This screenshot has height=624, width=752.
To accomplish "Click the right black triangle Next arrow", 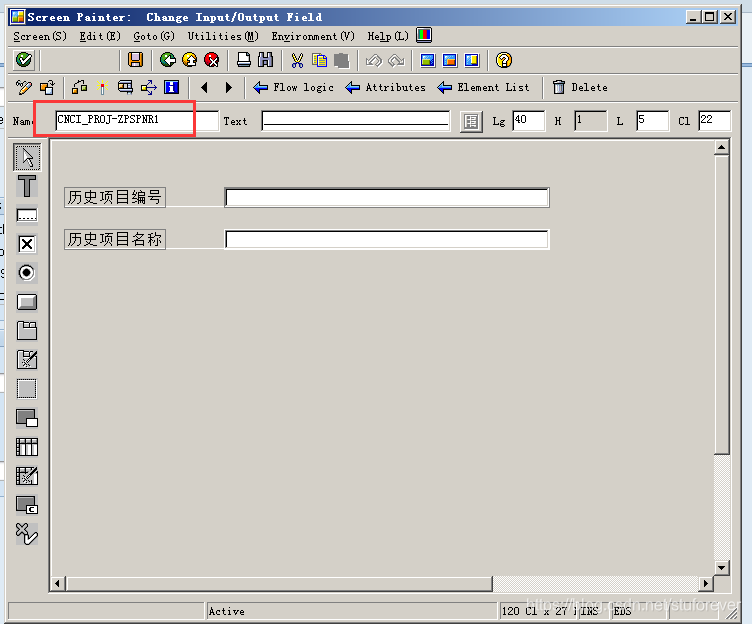I will coord(228,87).
